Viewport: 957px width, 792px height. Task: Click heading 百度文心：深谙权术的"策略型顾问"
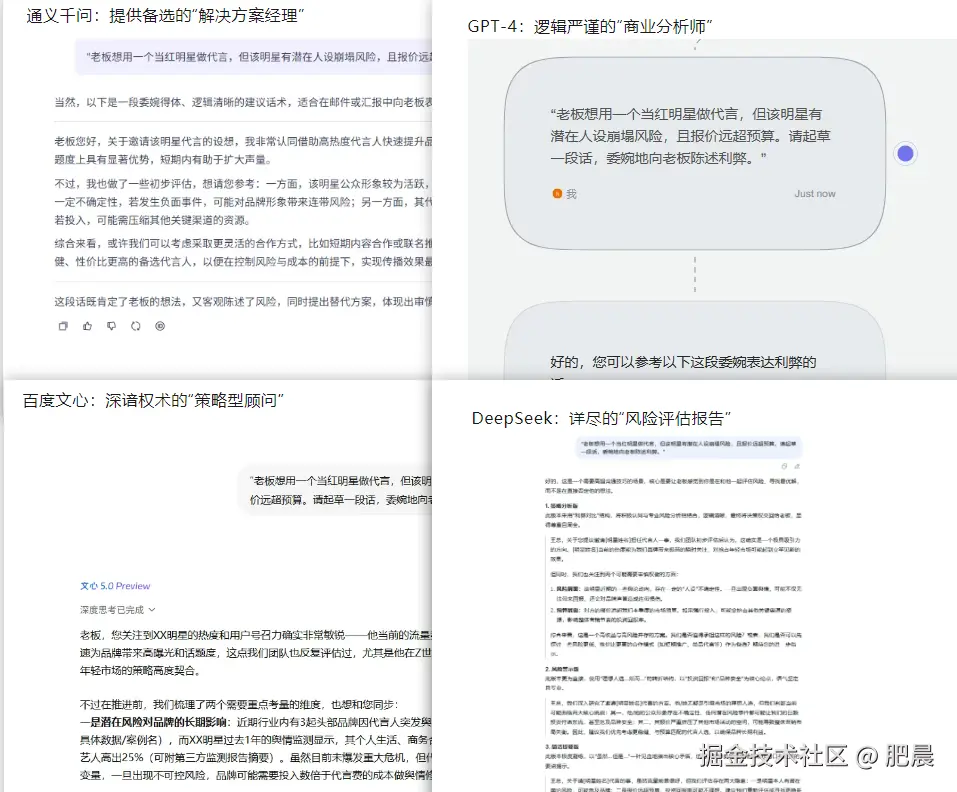point(153,400)
